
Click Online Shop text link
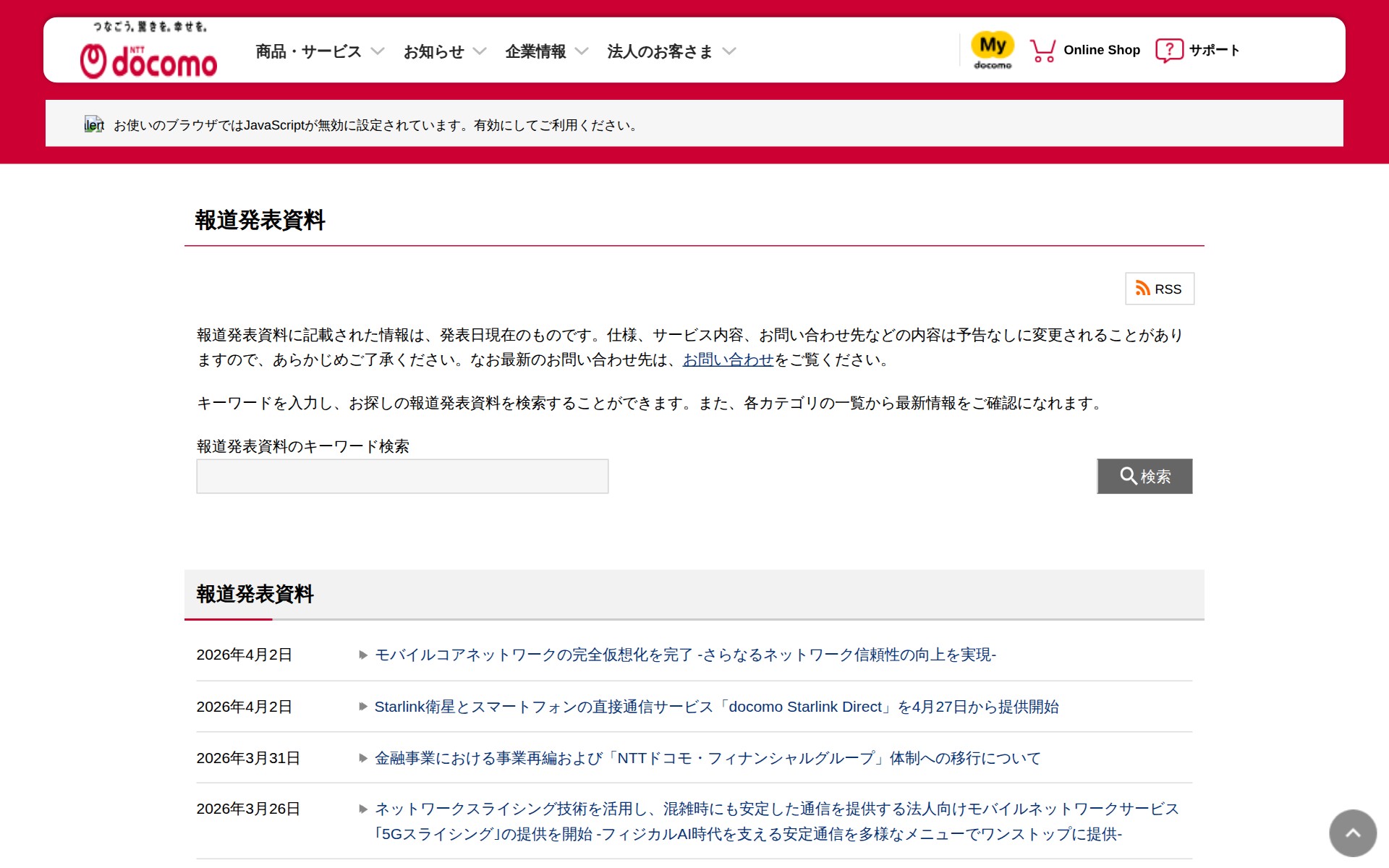point(1101,50)
